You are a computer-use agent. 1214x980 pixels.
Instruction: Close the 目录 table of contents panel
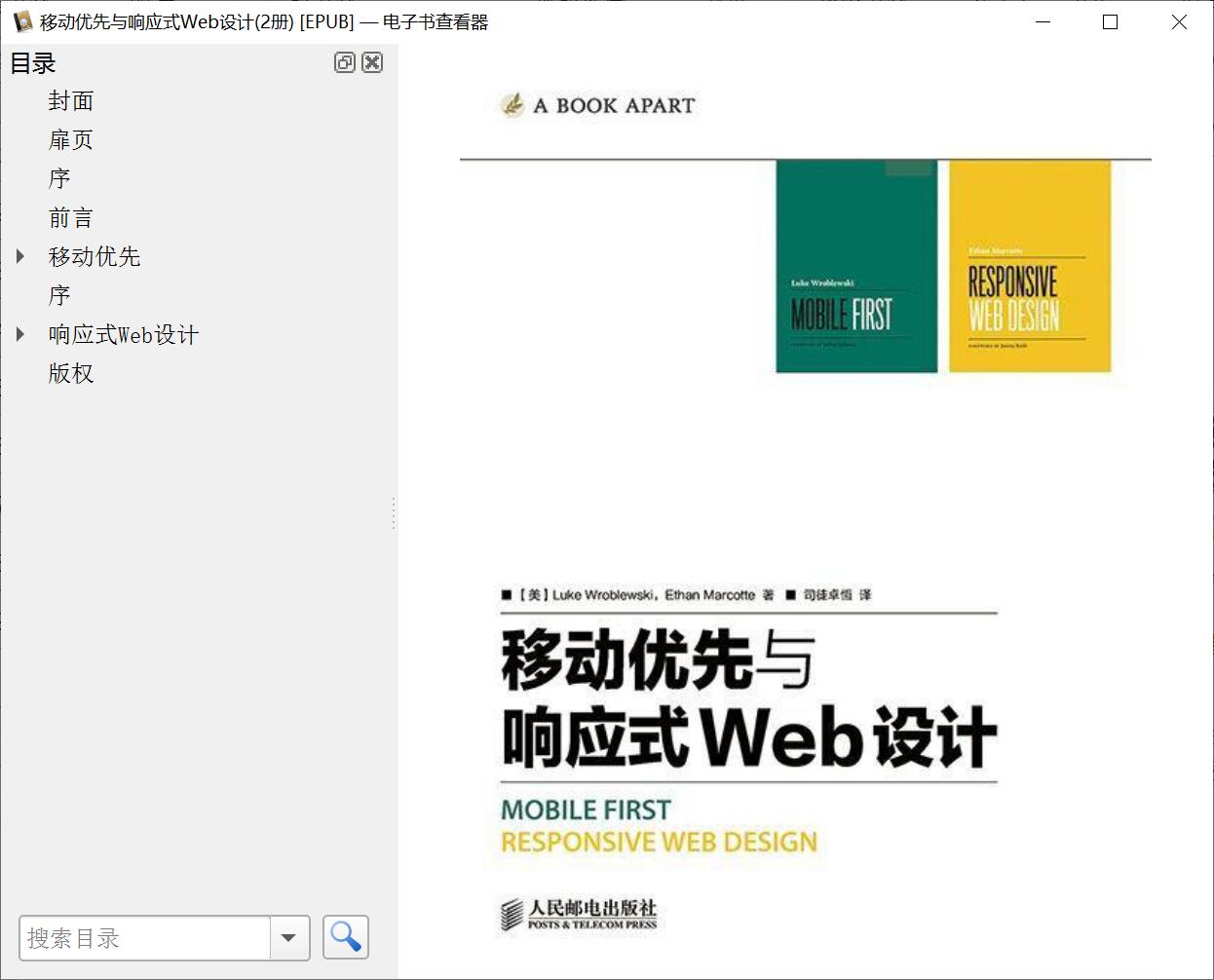point(372,63)
